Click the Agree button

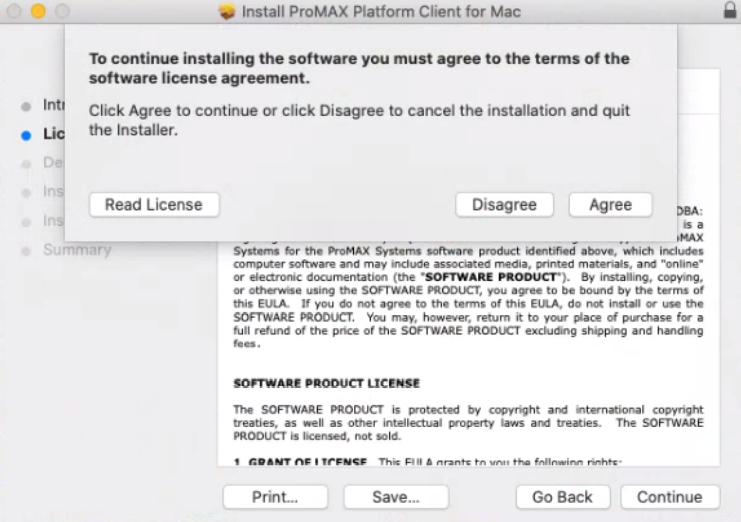click(611, 205)
